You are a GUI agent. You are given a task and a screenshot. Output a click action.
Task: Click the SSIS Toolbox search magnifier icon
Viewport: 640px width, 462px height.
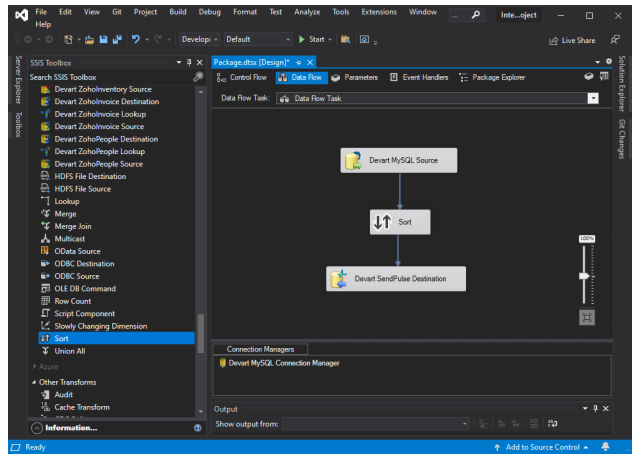(198, 77)
